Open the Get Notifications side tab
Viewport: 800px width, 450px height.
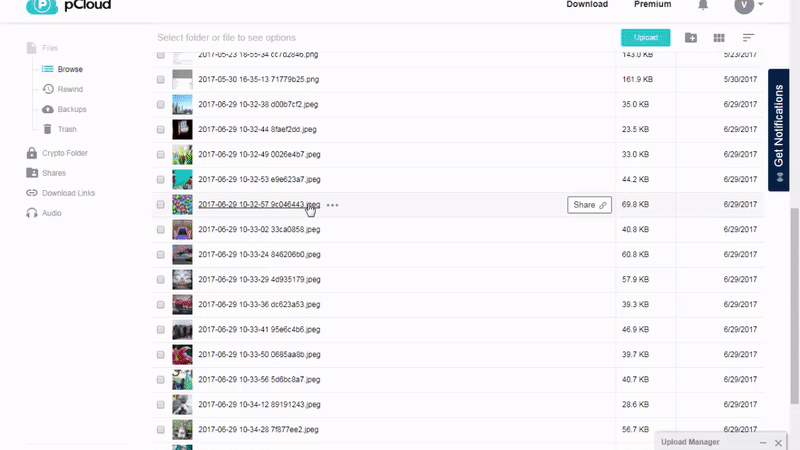[x=779, y=130]
